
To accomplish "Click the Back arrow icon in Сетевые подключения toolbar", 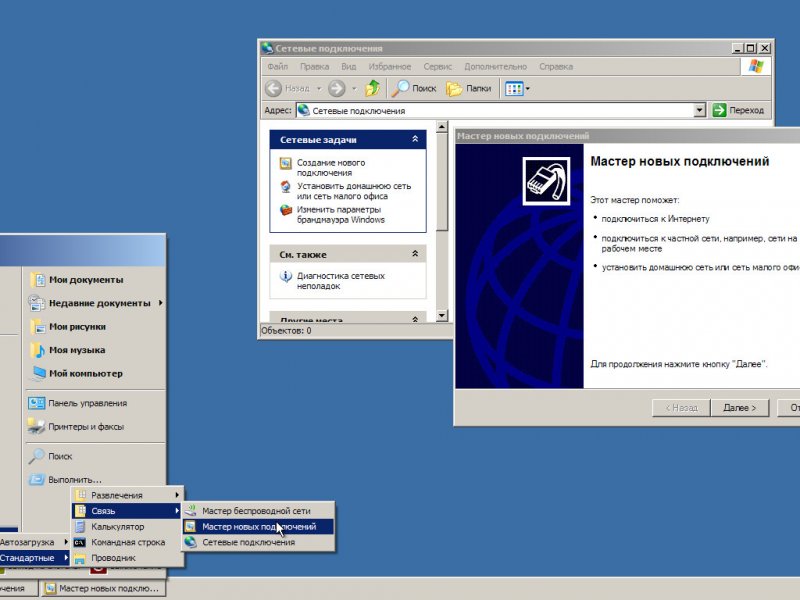I will tap(273, 88).
